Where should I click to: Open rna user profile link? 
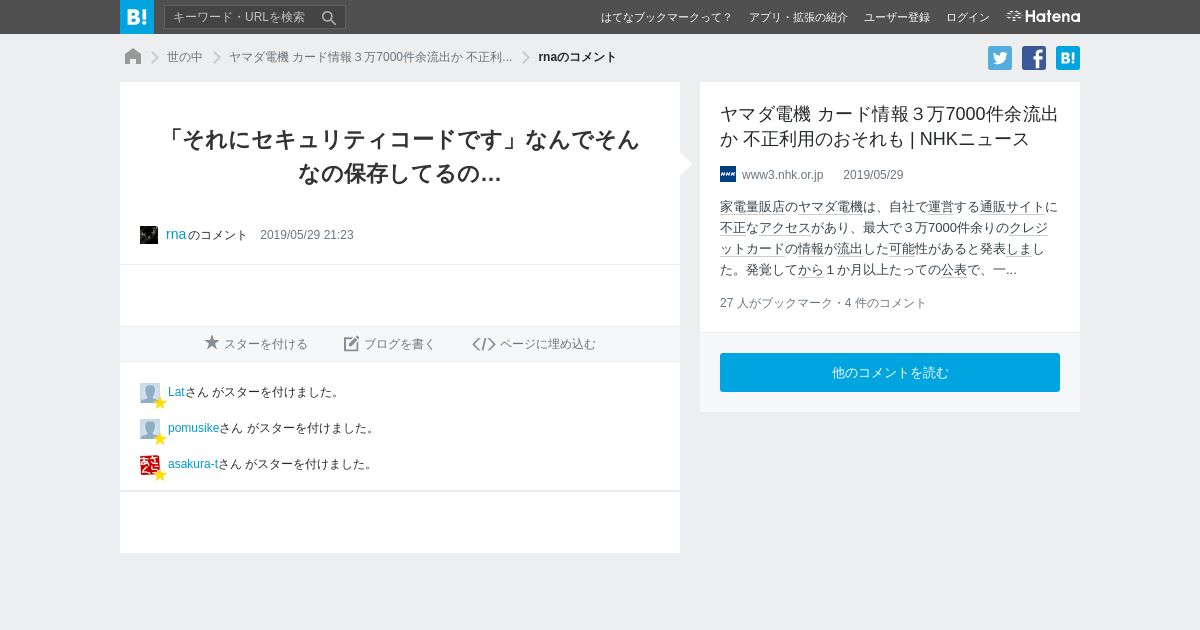pos(176,234)
